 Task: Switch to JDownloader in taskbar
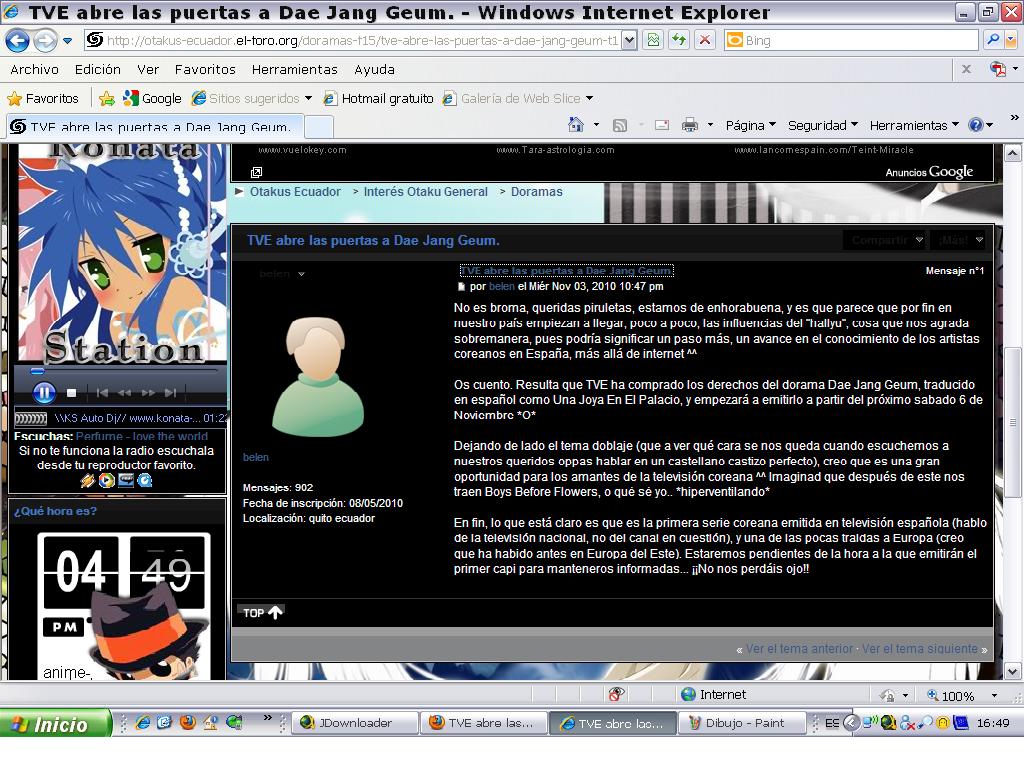click(x=356, y=724)
